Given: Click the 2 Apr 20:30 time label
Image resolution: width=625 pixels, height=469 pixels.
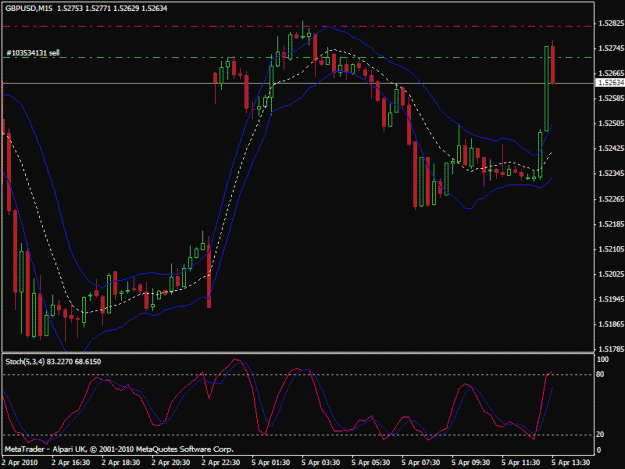Looking at the screenshot, I should [x=171, y=463].
